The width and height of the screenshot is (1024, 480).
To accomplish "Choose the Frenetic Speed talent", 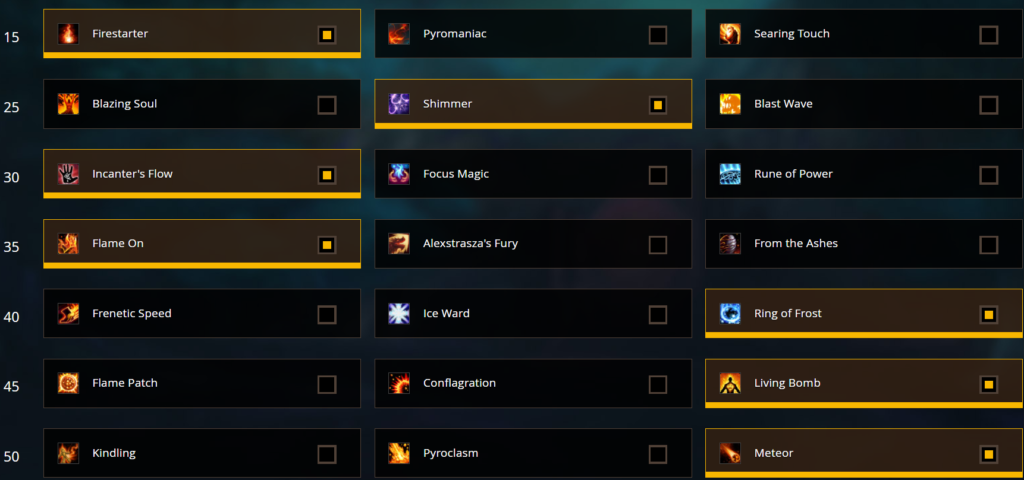I will pos(202,313).
